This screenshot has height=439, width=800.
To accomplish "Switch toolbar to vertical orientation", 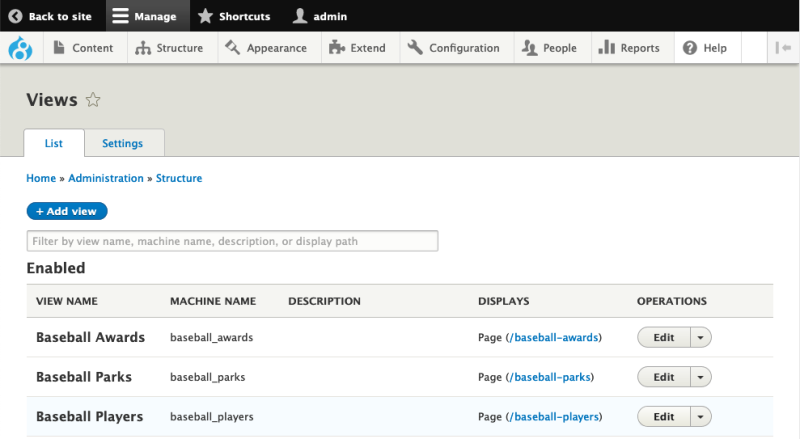I will coord(783,48).
